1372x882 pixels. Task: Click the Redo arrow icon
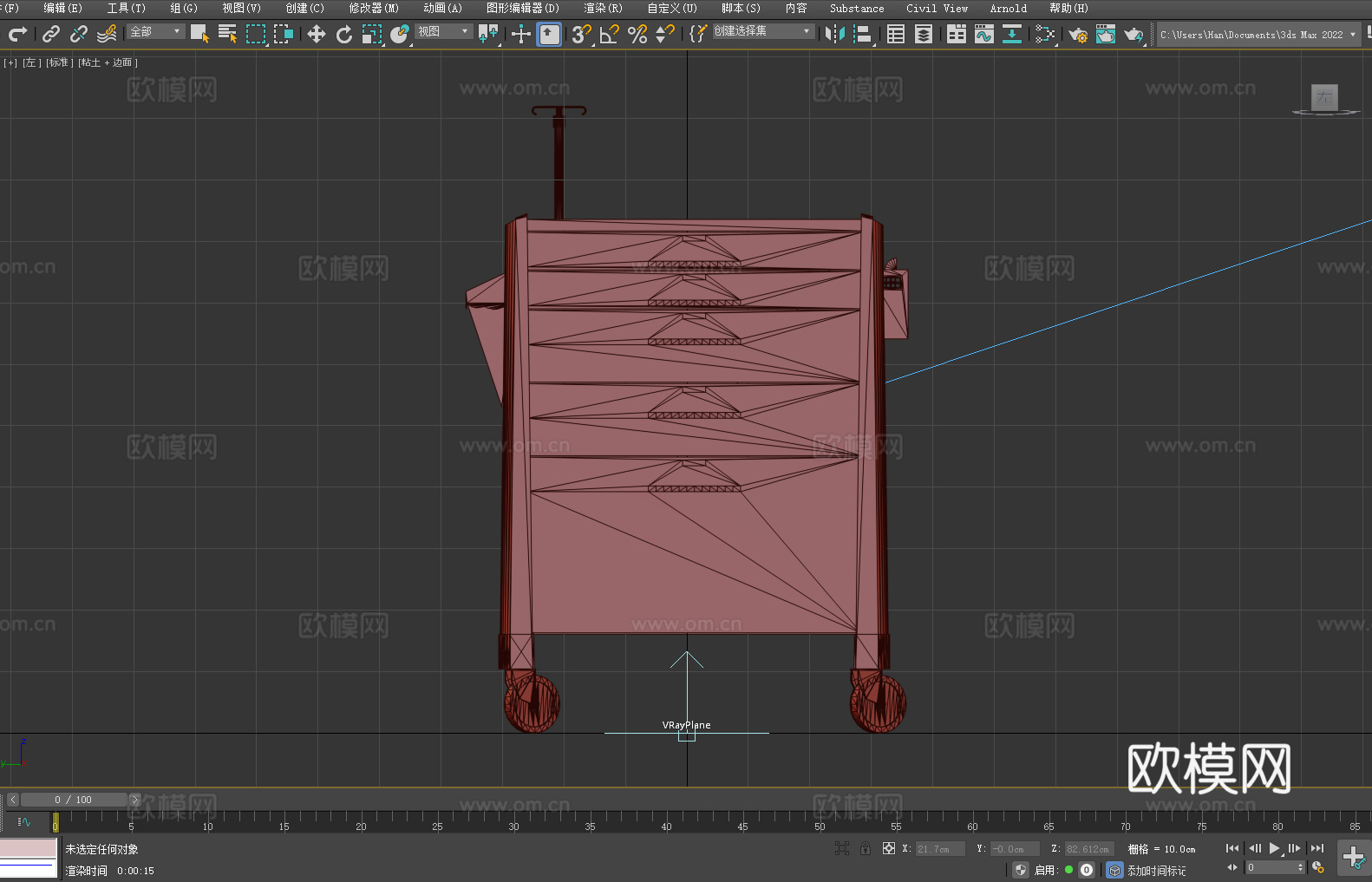17,34
